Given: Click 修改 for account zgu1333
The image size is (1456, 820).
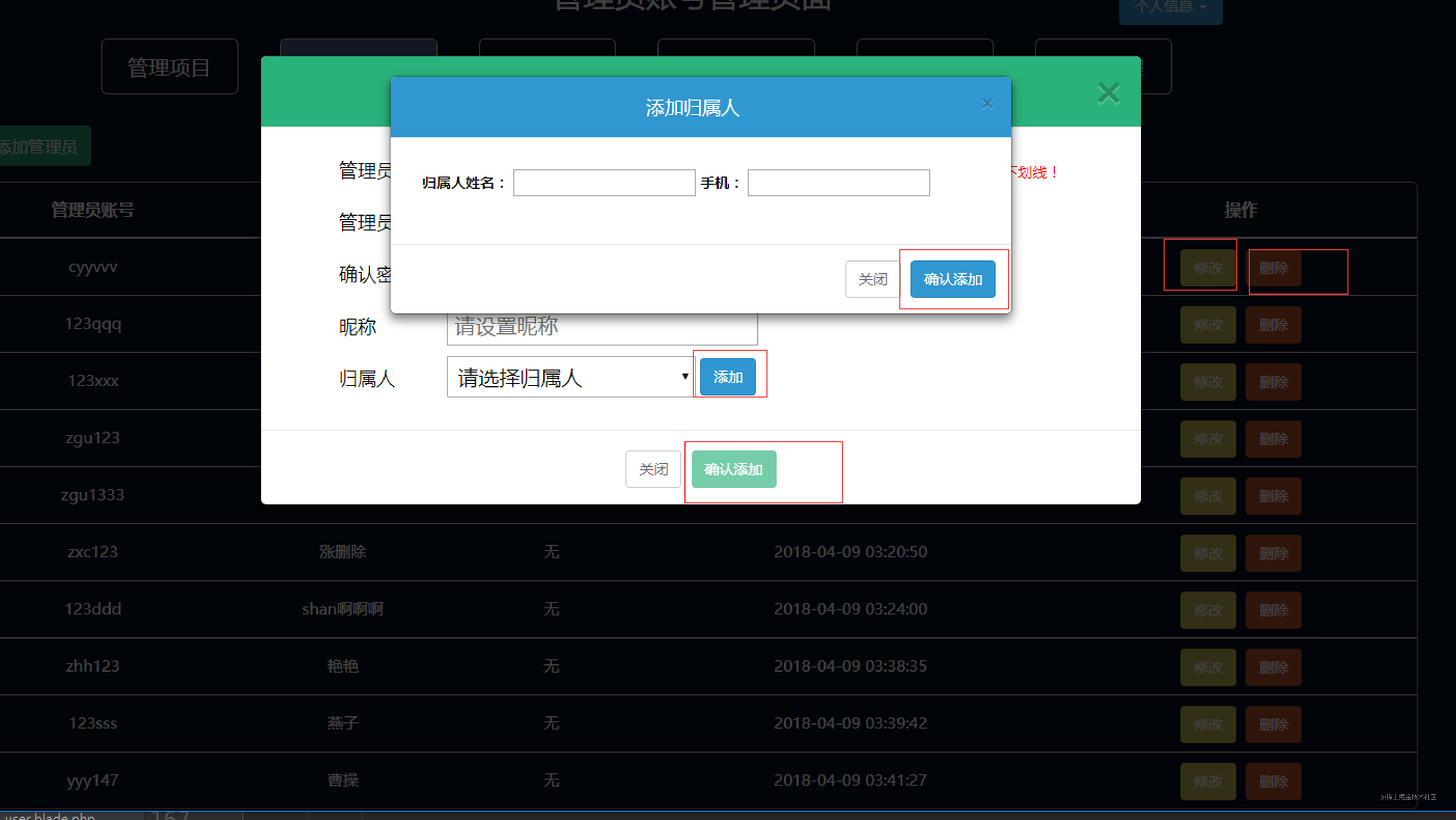Looking at the screenshot, I should (1208, 496).
